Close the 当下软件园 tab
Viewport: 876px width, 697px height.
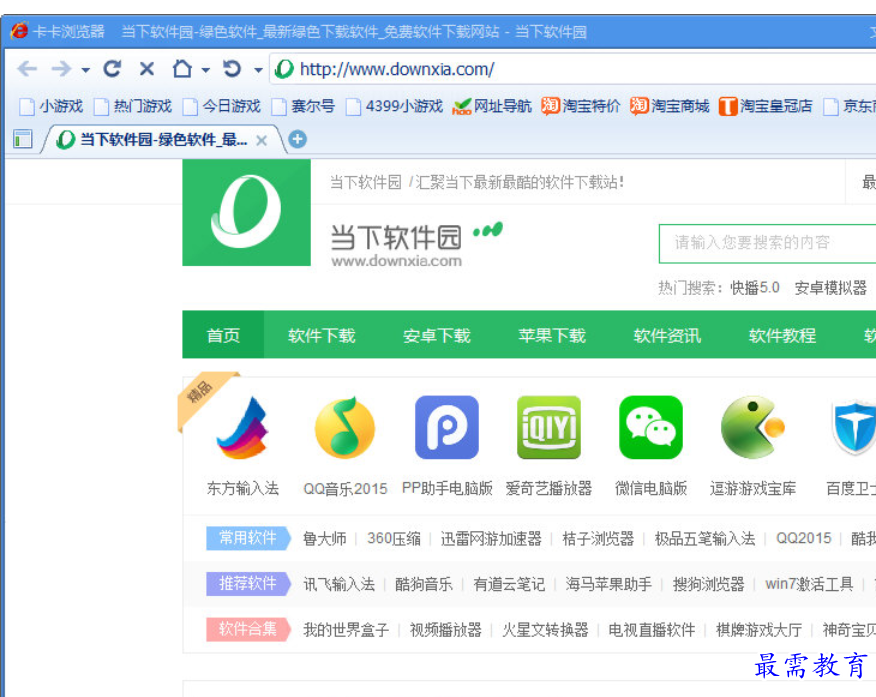(261, 140)
